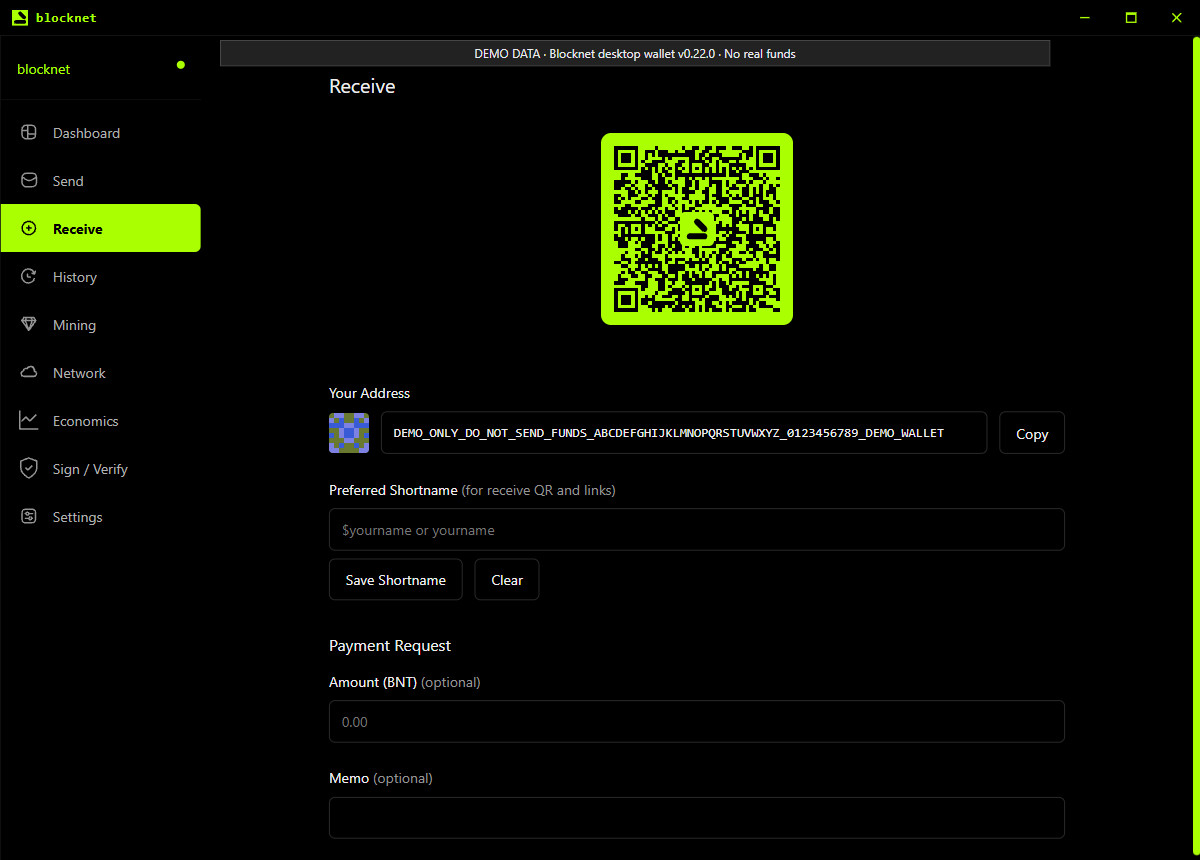Click the Sign / Verify shield icon
The width and height of the screenshot is (1200, 860).
pyautogui.click(x=29, y=469)
